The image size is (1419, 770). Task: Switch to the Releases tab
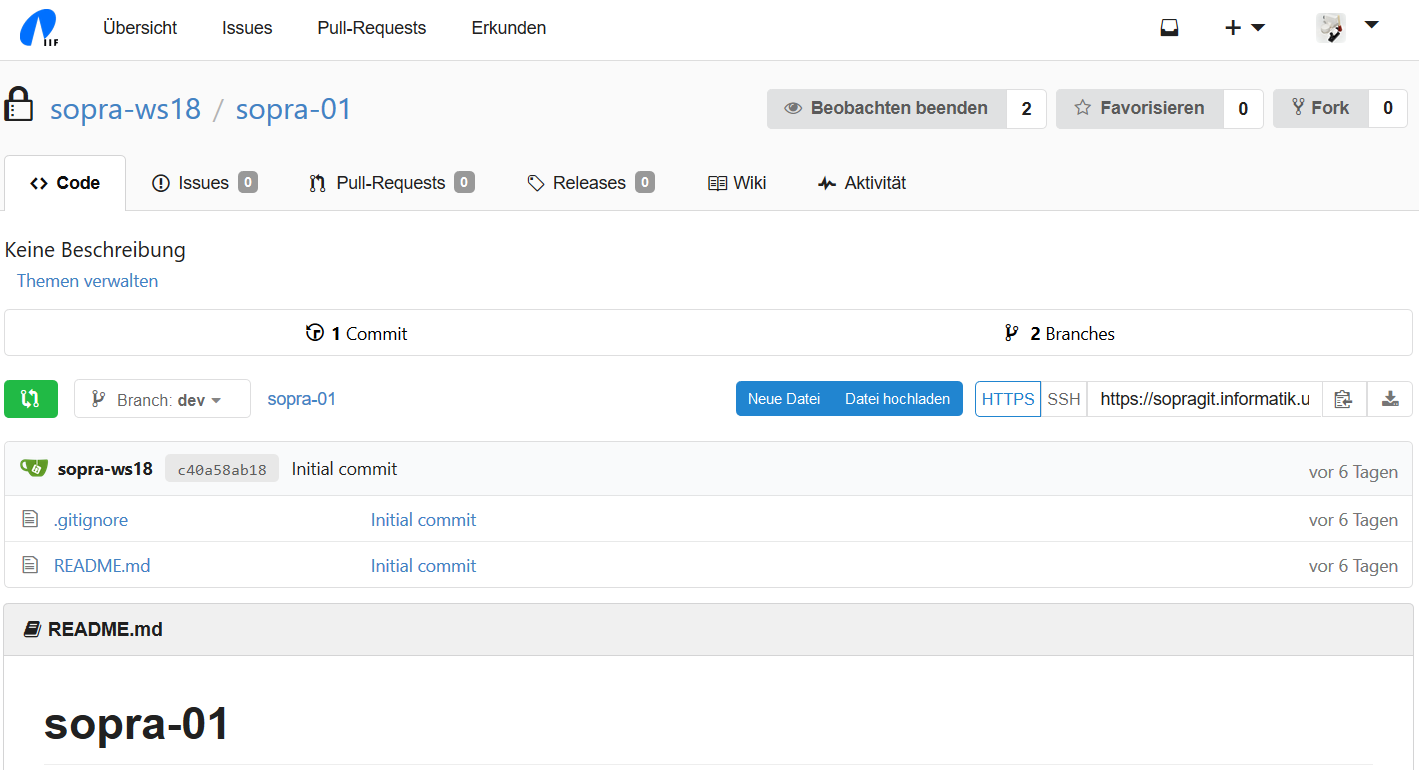click(x=590, y=183)
